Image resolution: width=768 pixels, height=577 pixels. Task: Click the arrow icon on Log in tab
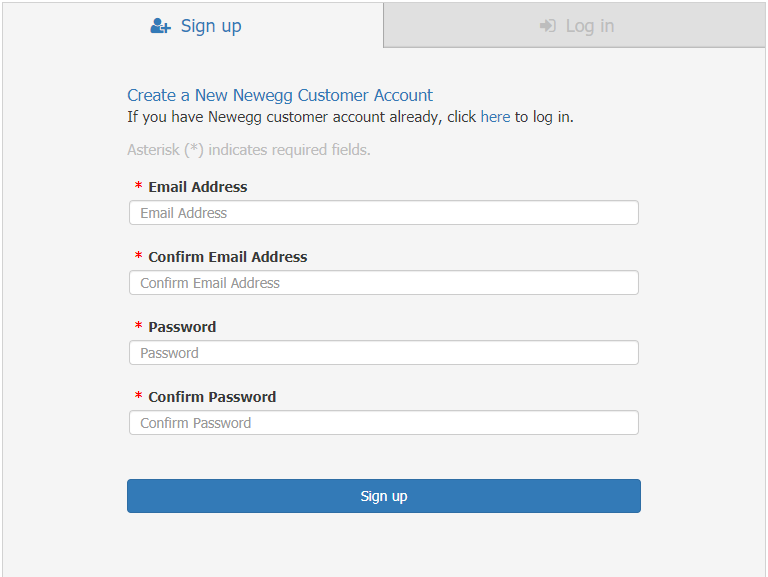547,26
